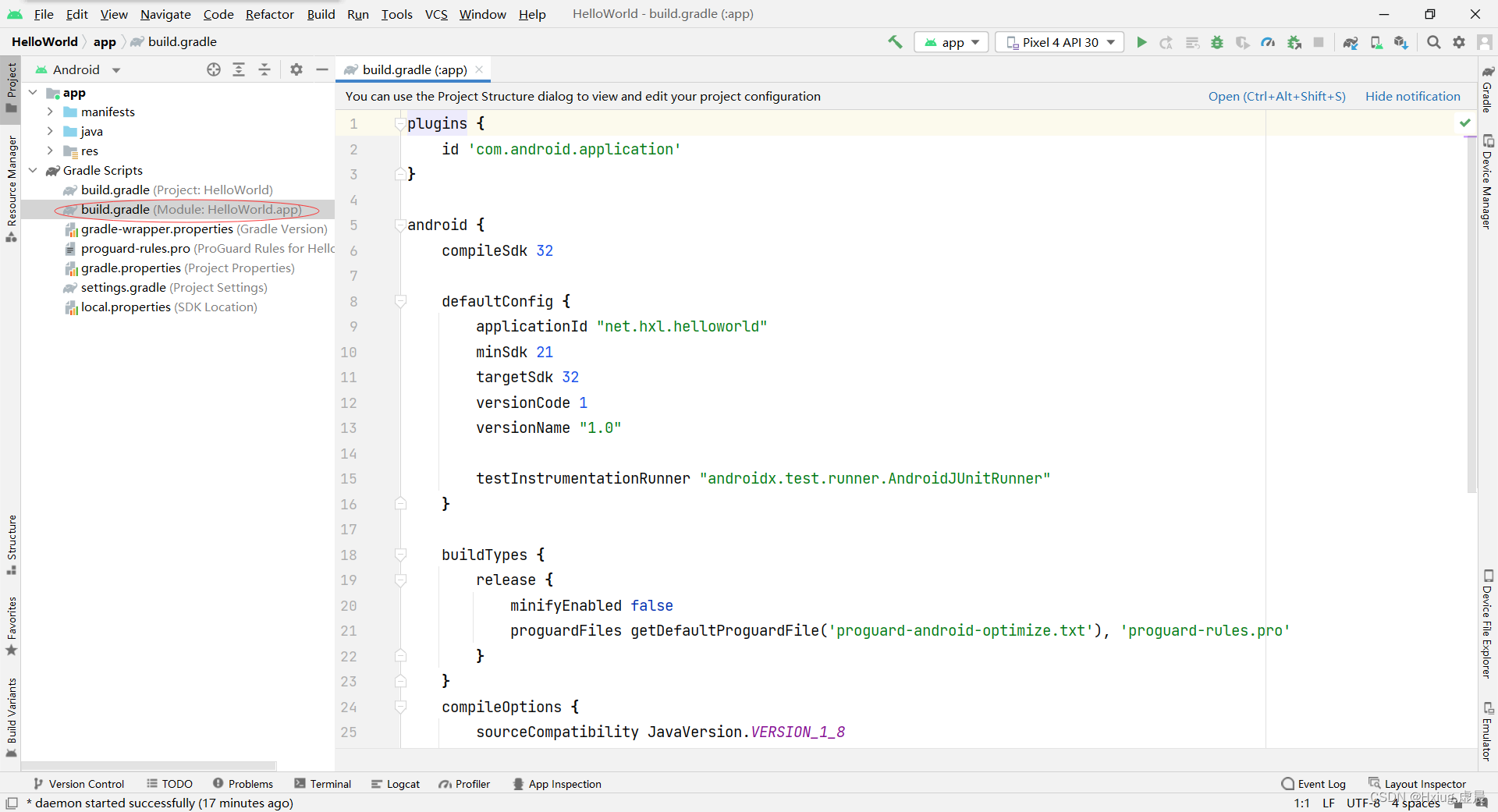
Task: Open the Logcat tool window
Action: [x=396, y=784]
